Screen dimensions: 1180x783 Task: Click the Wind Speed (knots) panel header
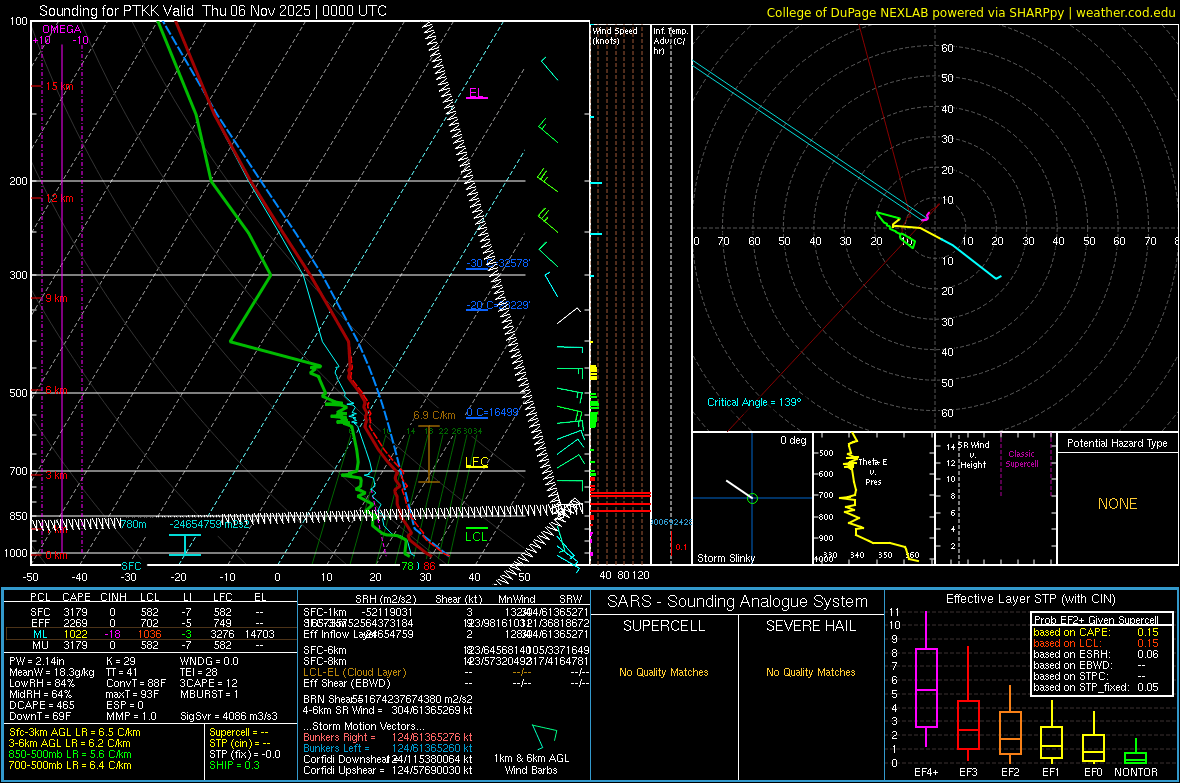pos(615,35)
